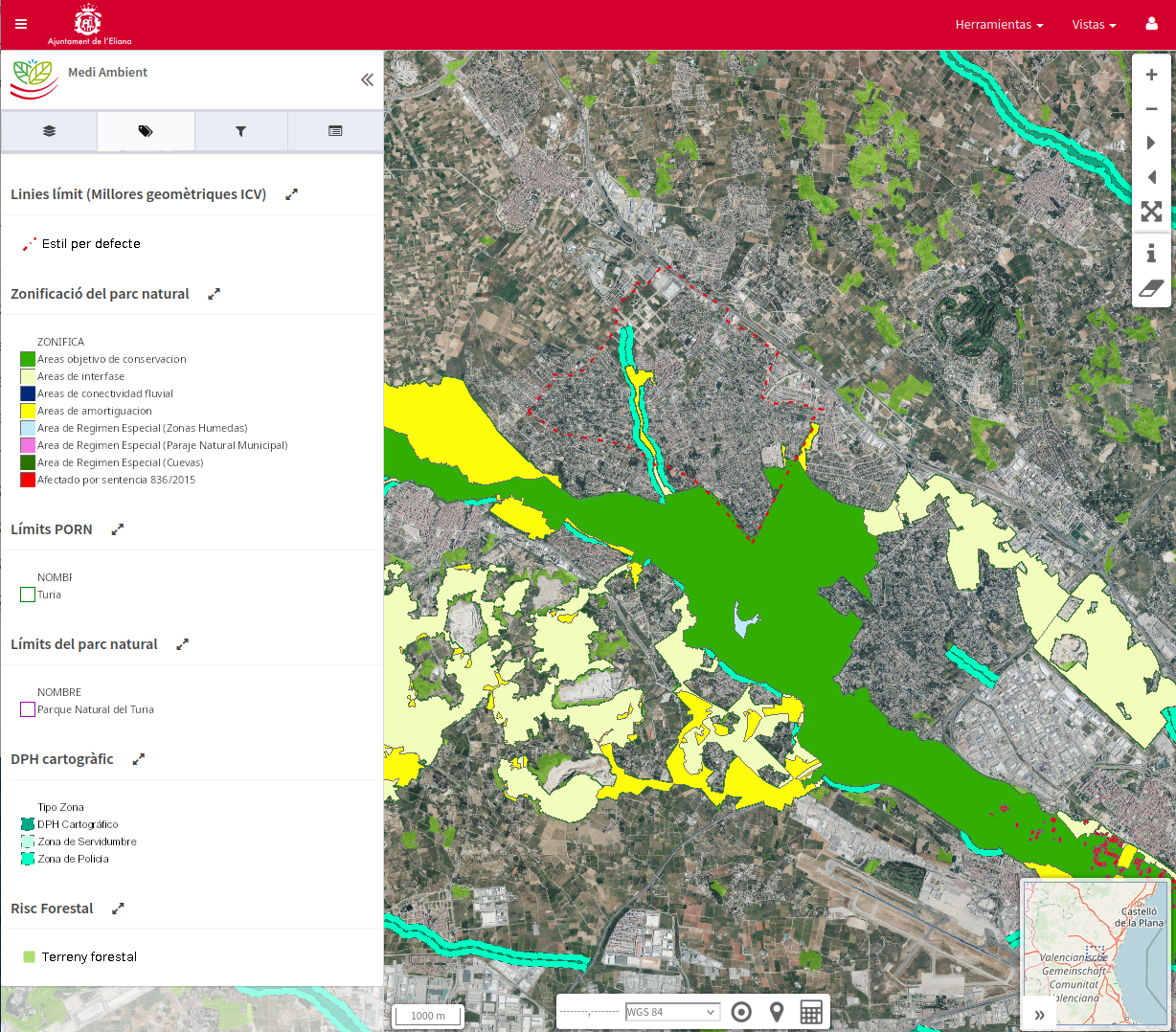Clear map with eraser tool
Image resolution: width=1176 pixels, height=1032 pixels.
pyautogui.click(x=1151, y=288)
